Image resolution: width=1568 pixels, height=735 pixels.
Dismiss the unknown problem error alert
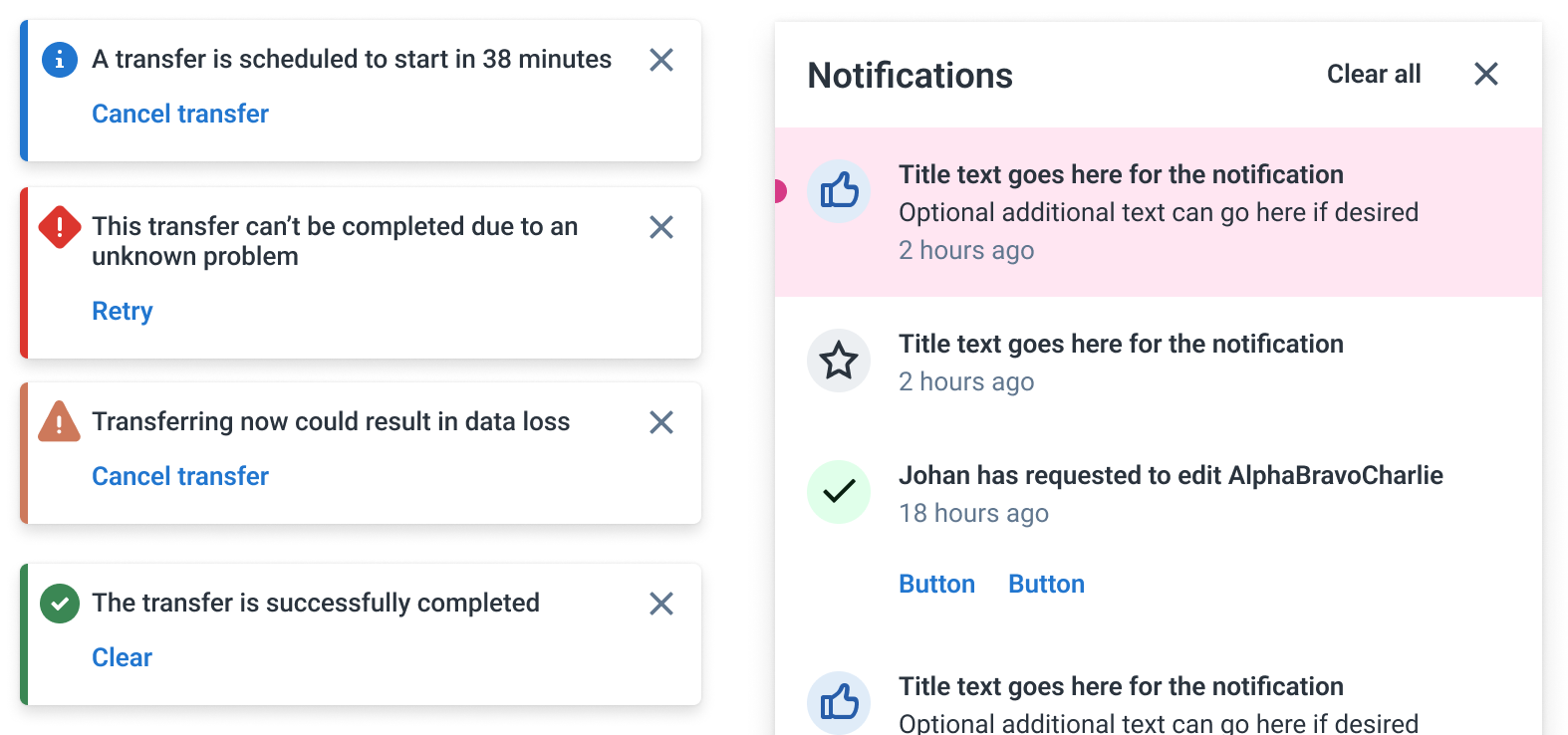661,227
